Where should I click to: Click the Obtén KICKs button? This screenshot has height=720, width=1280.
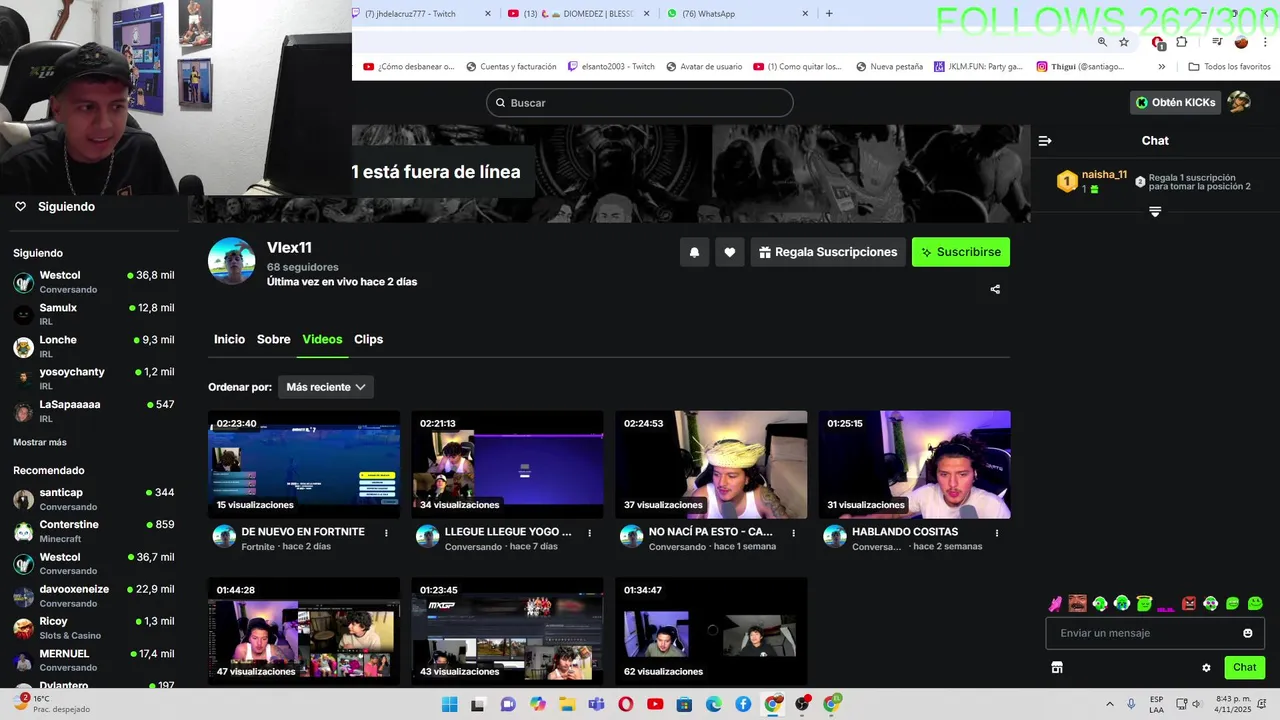tap(1175, 102)
